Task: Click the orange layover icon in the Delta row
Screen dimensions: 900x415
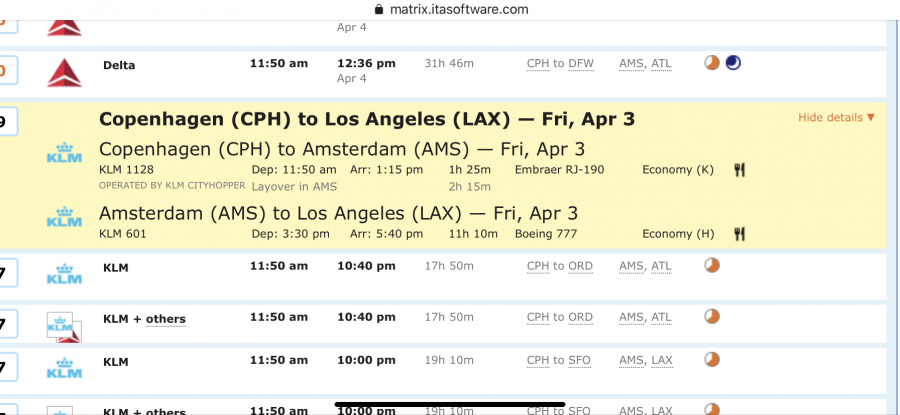Action: (x=712, y=63)
